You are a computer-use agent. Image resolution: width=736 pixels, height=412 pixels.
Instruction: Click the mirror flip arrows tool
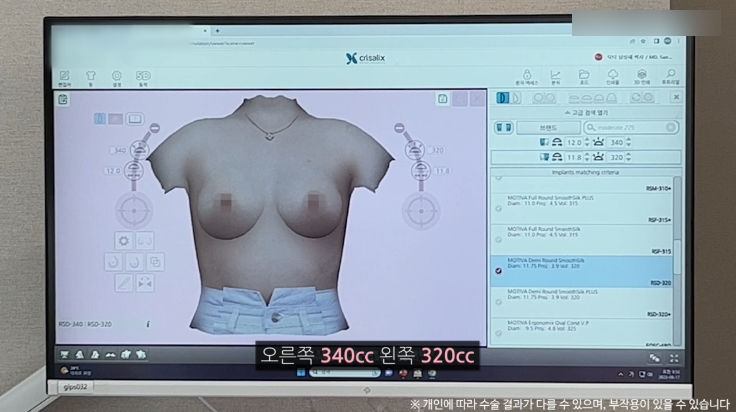(145, 283)
